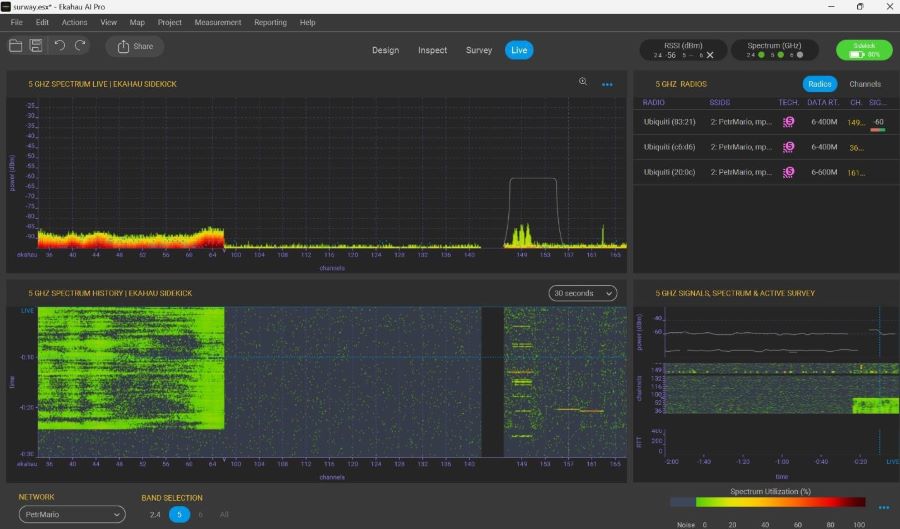Viewport: 900px width, 529px height.
Task: Sort by CH. column header
Action: pyautogui.click(x=856, y=102)
